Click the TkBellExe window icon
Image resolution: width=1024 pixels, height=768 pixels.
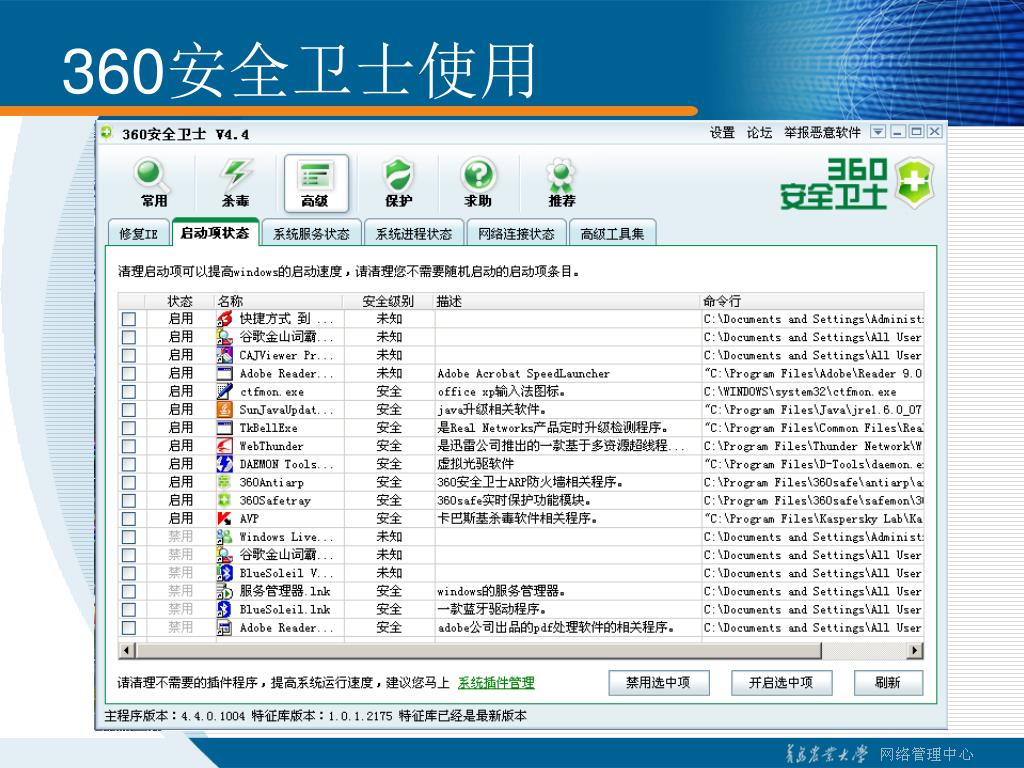coord(224,428)
